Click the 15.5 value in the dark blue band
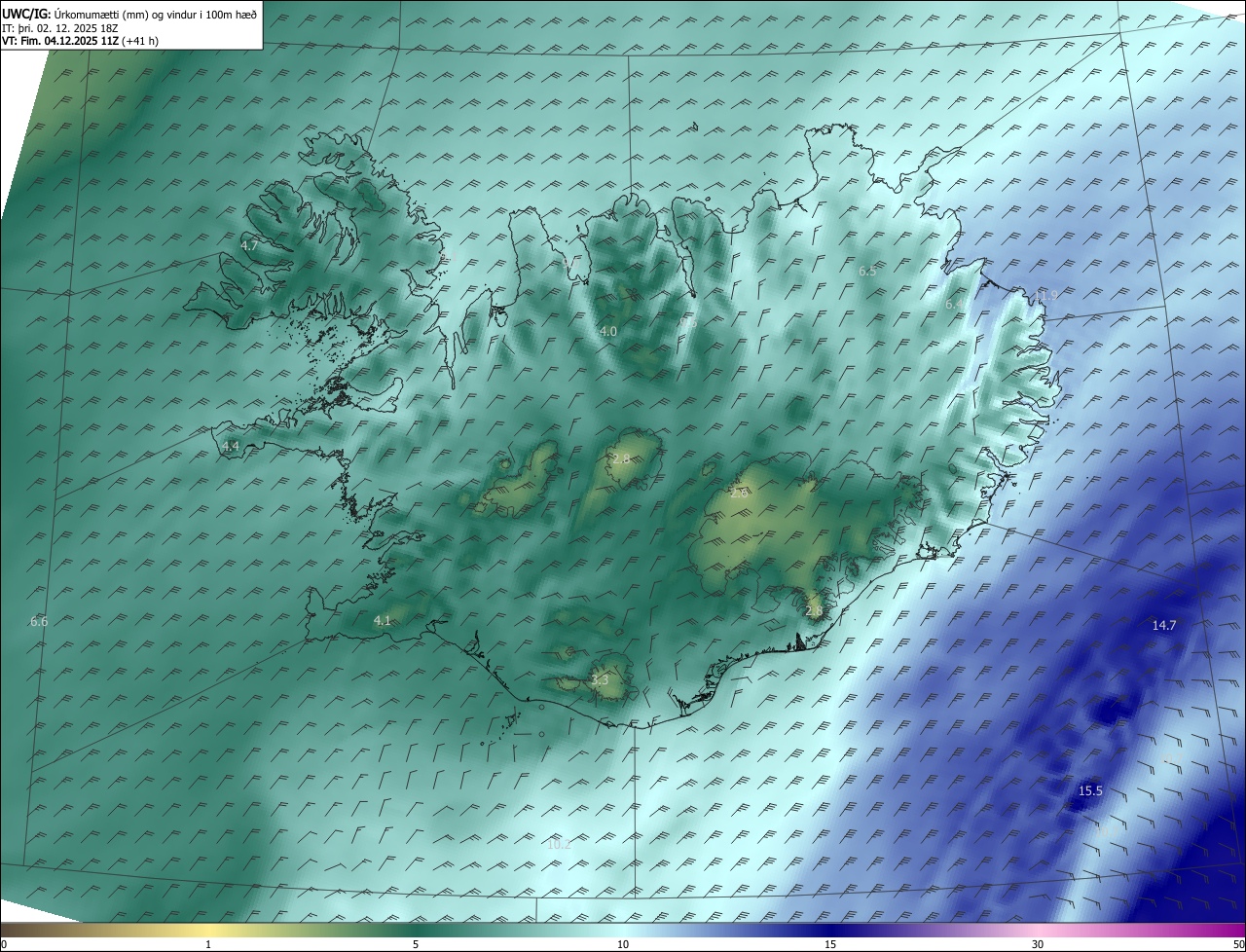This screenshot has width=1246, height=952. click(x=1090, y=791)
